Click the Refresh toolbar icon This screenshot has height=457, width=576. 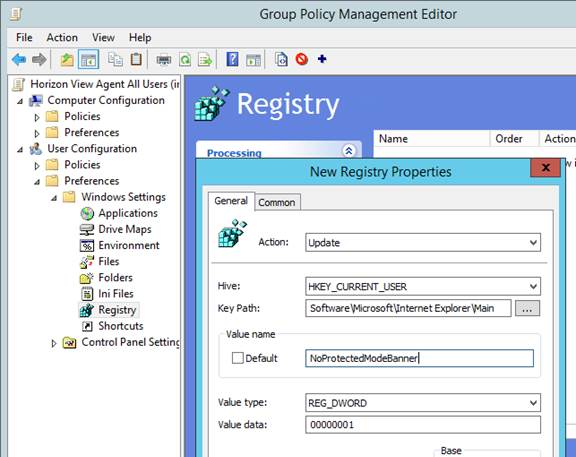coord(185,60)
